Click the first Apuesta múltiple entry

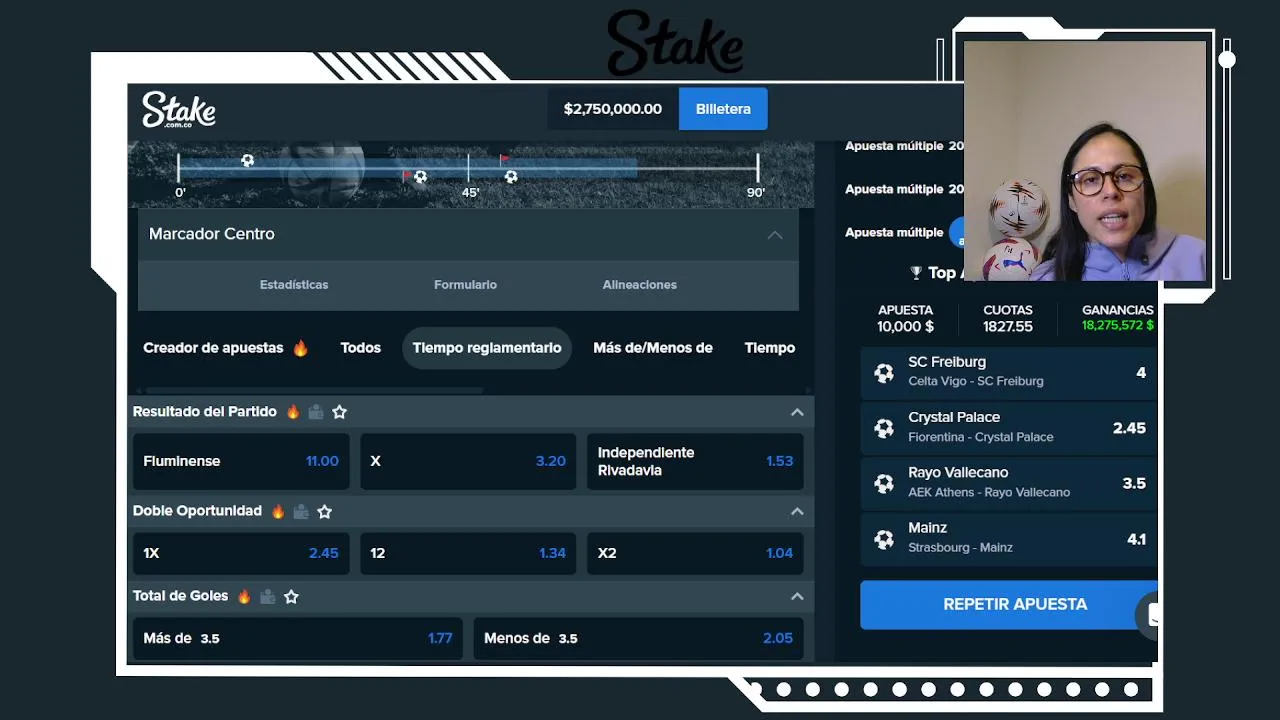pos(904,146)
